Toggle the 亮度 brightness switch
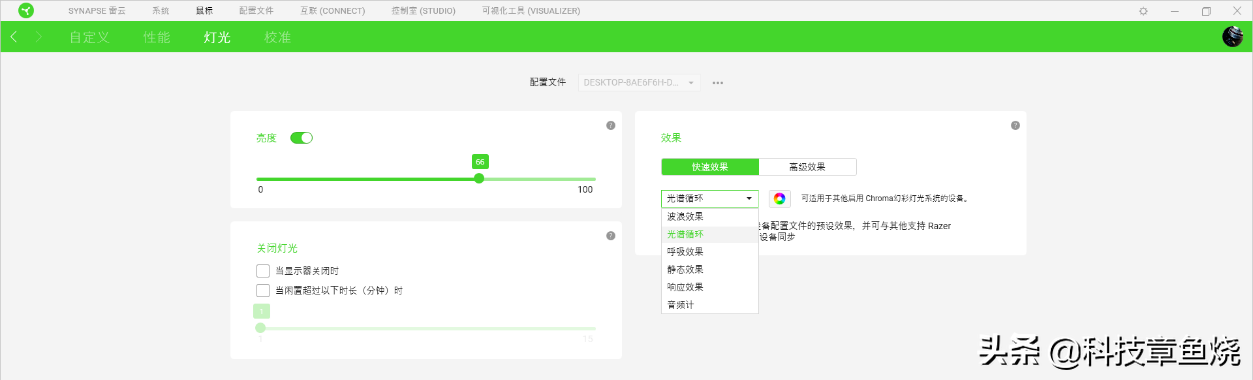Viewport: 1253px width, 380px height. point(301,138)
